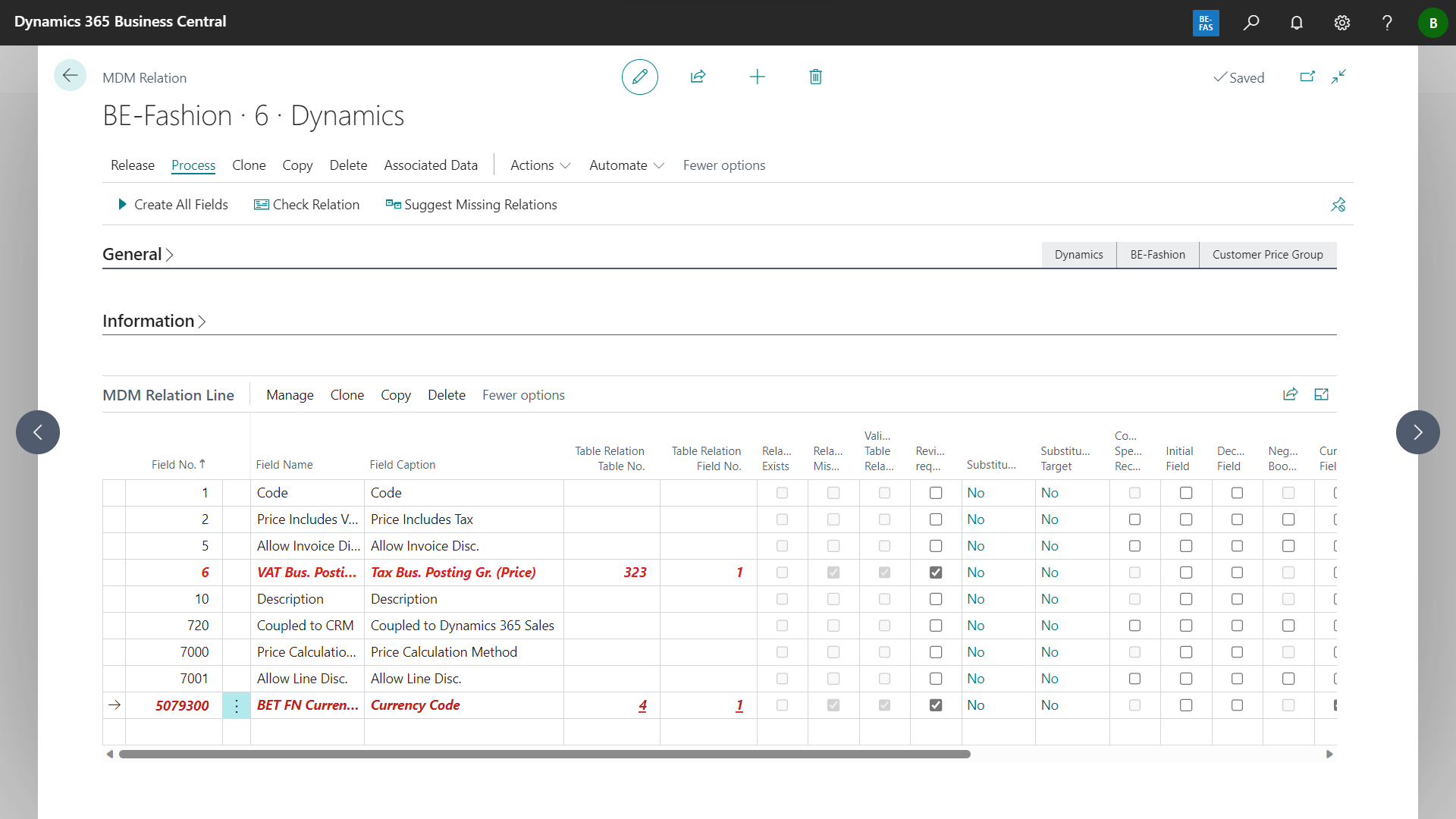The image size is (1456, 819).
Task: Click the BE-FAS company badge
Action: [x=1206, y=23]
